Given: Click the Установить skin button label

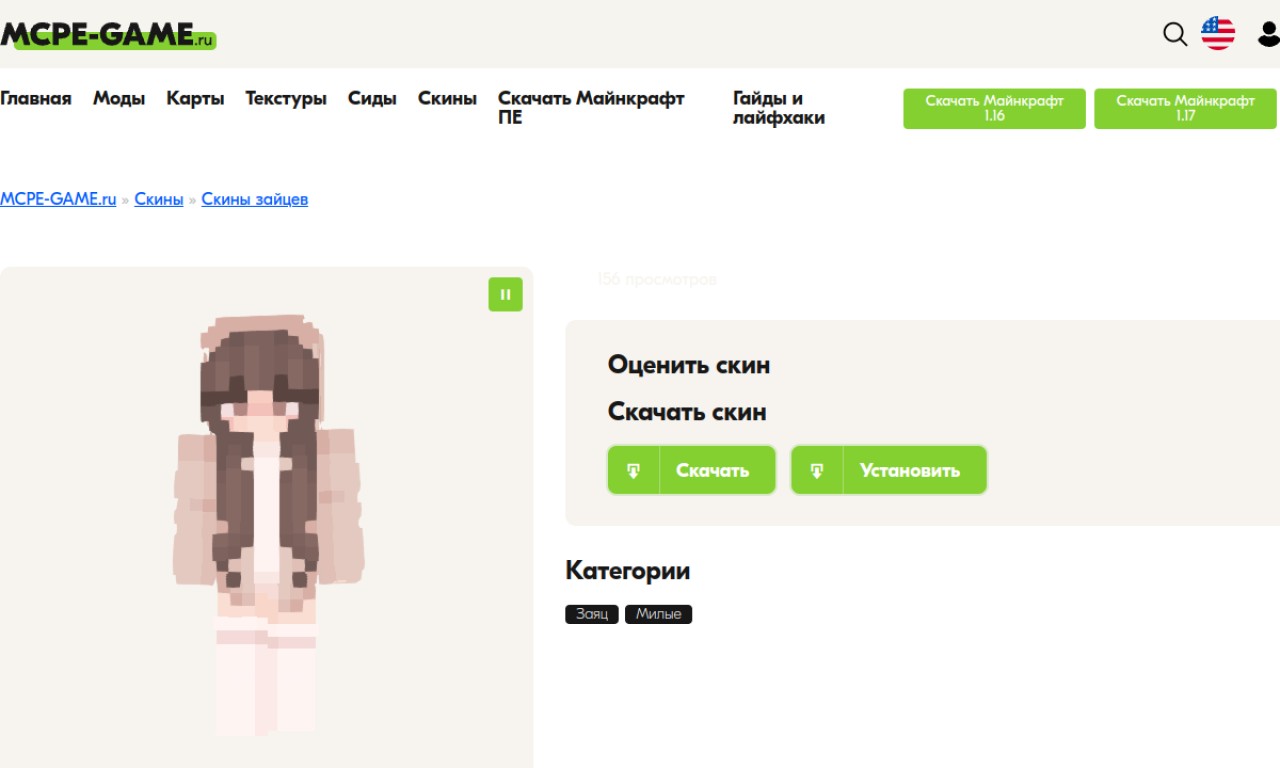Looking at the screenshot, I should click(x=910, y=470).
